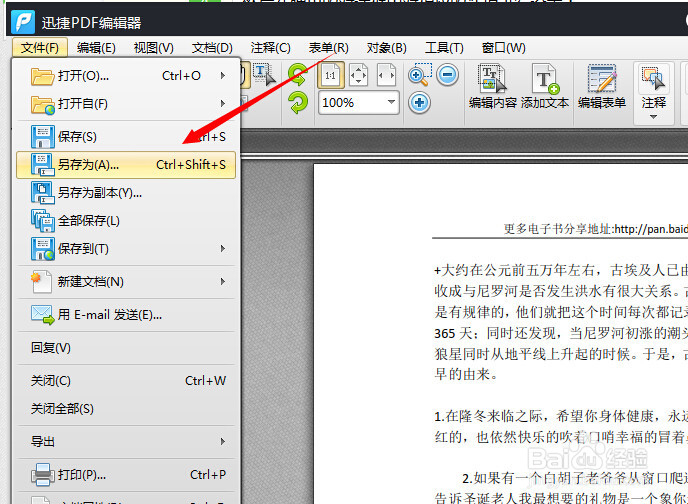Click the save-as icon beside 另存为(A)
The width and height of the screenshot is (688, 504).
click(x=43, y=165)
